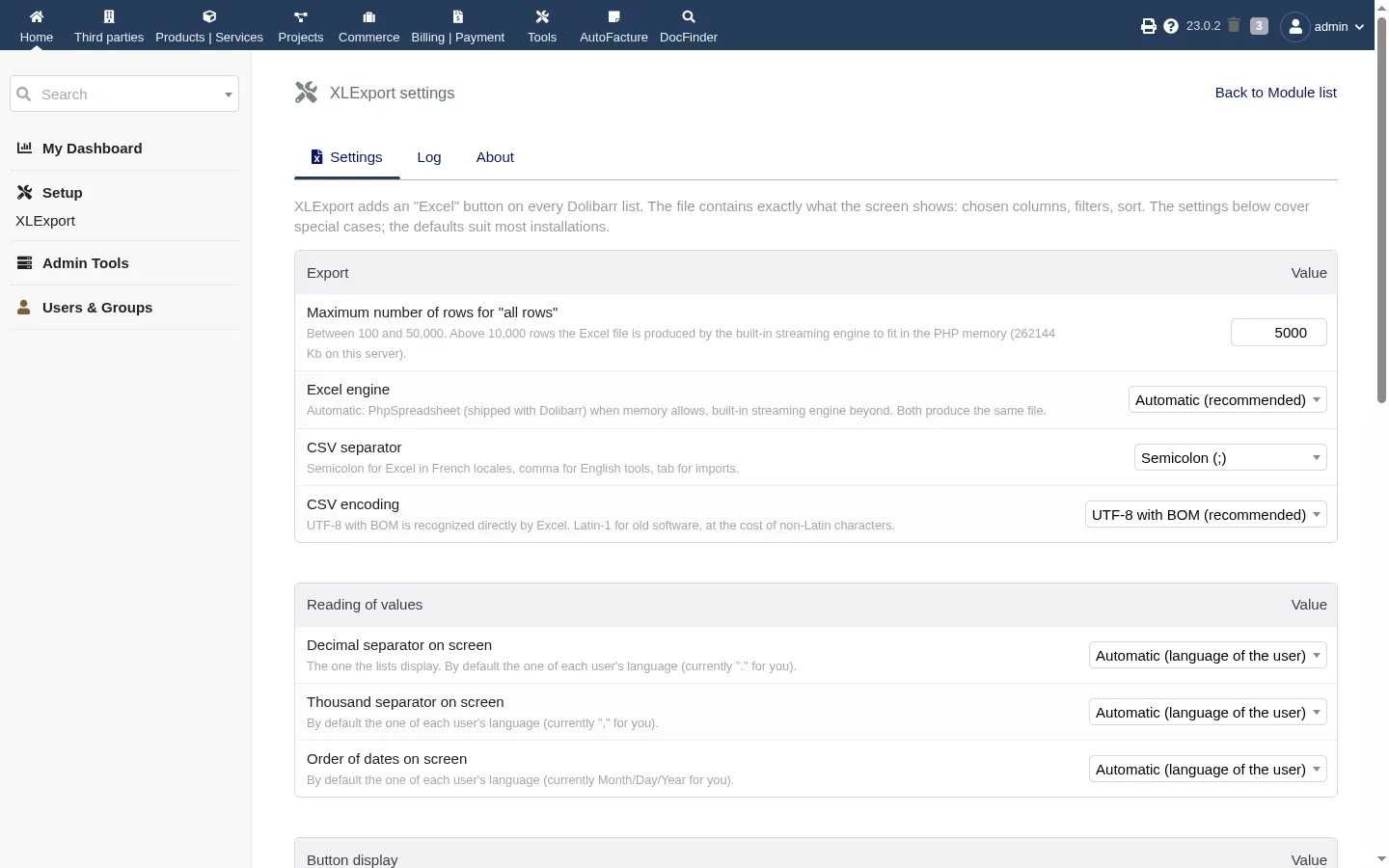Image resolution: width=1389 pixels, height=868 pixels.
Task: Expand the admin user dropdown
Action: click(x=1359, y=27)
